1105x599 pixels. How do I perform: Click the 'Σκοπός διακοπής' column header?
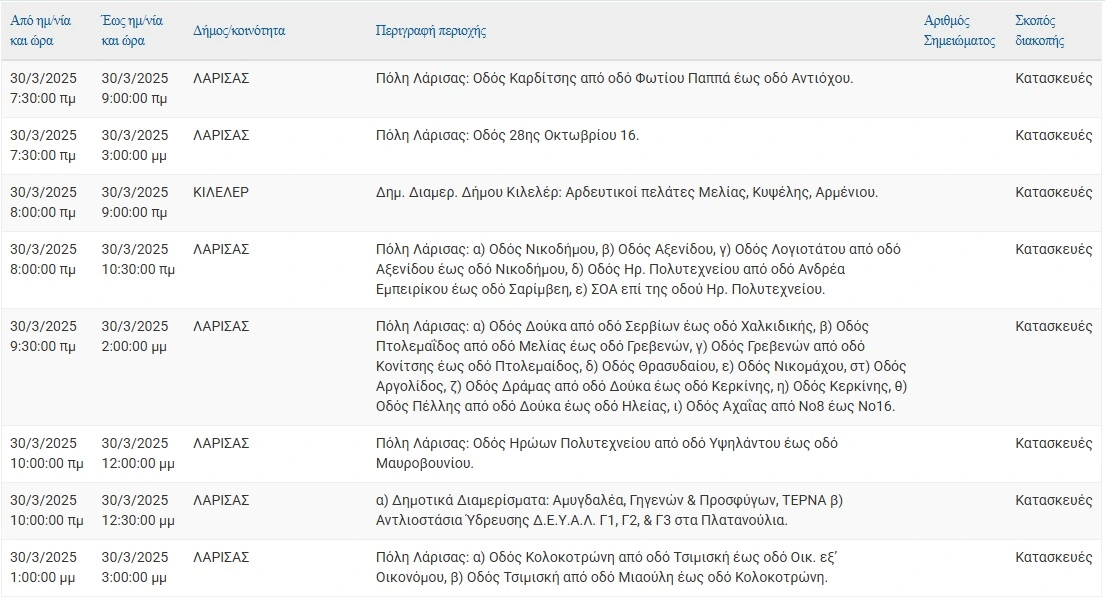pyautogui.click(x=1039, y=30)
